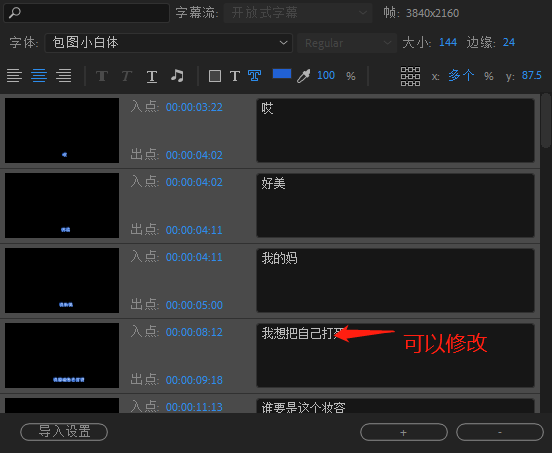Image resolution: width=552 pixels, height=453 pixels.
Task: Click the caption list scrollbar
Action: 546,120
